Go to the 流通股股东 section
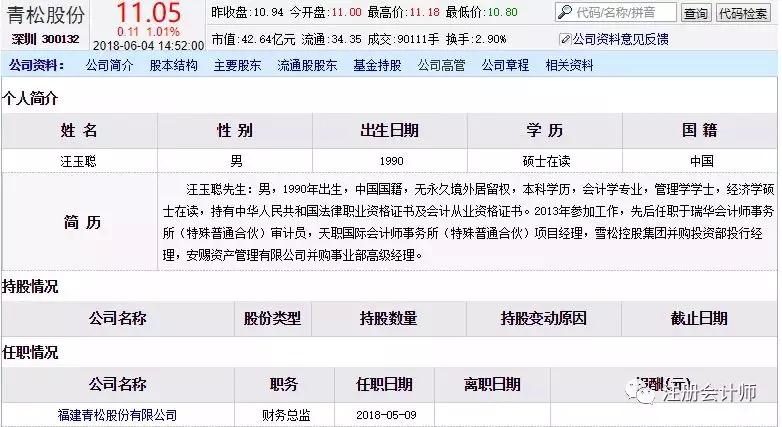This screenshot has width=782, height=427. pos(307,65)
